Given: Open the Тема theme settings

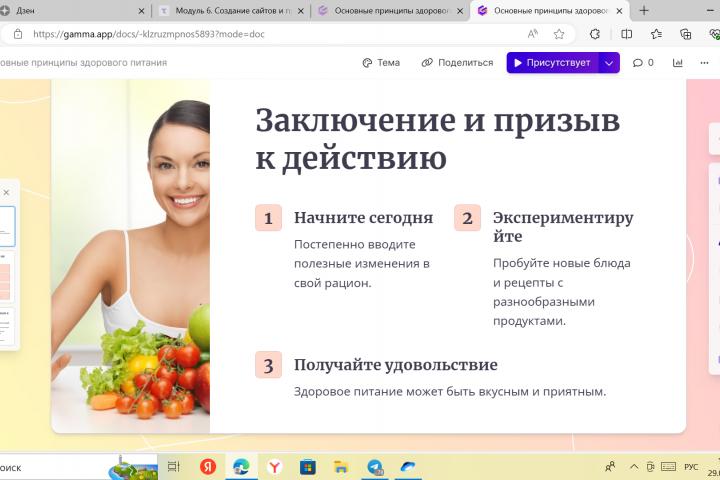Looking at the screenshot, I should (x=381, y=62).
